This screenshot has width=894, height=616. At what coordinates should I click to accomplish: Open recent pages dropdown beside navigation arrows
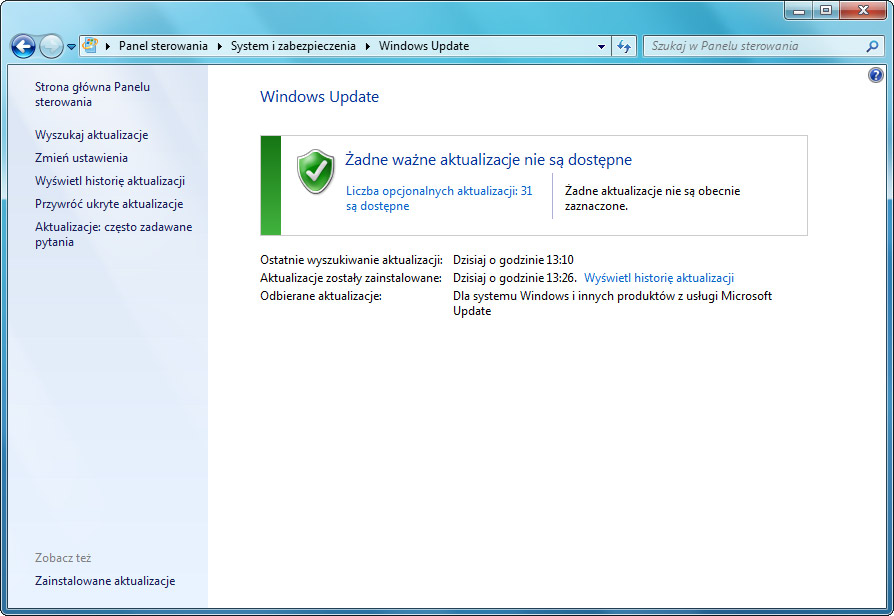pos(71,47)
